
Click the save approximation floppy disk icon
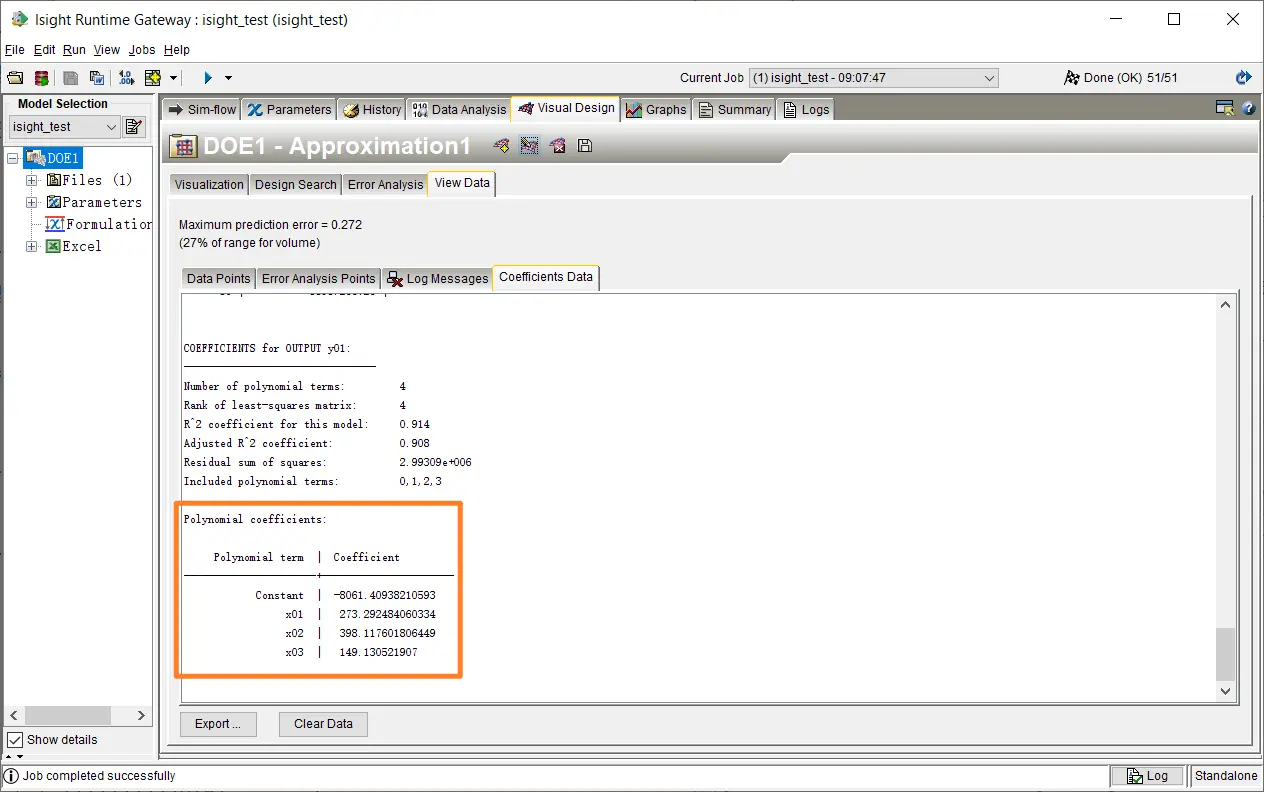(x=585, y=146)
